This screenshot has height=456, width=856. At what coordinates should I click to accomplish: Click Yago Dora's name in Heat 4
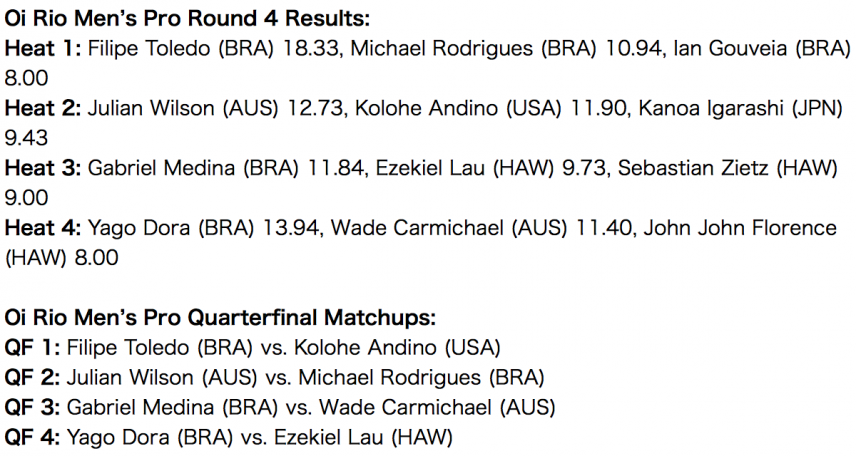tap(139, 228)
